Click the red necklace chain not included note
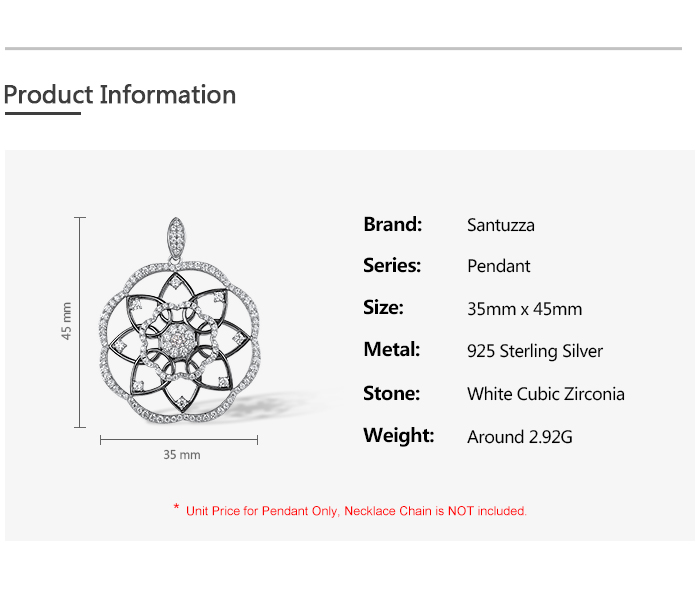The width and height of the screenshot is (700, 589). (356, 511)
